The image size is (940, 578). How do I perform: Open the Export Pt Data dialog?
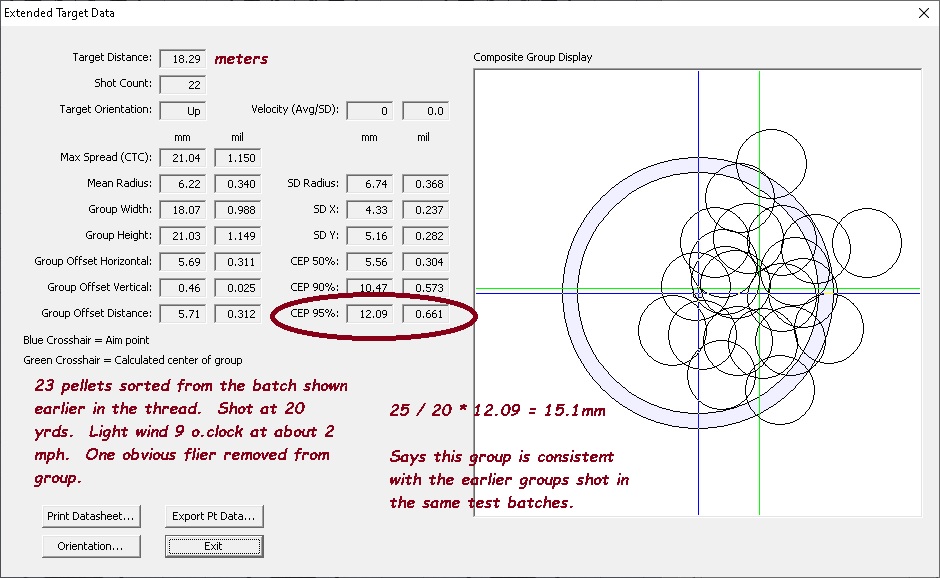(x=214, y=516)
